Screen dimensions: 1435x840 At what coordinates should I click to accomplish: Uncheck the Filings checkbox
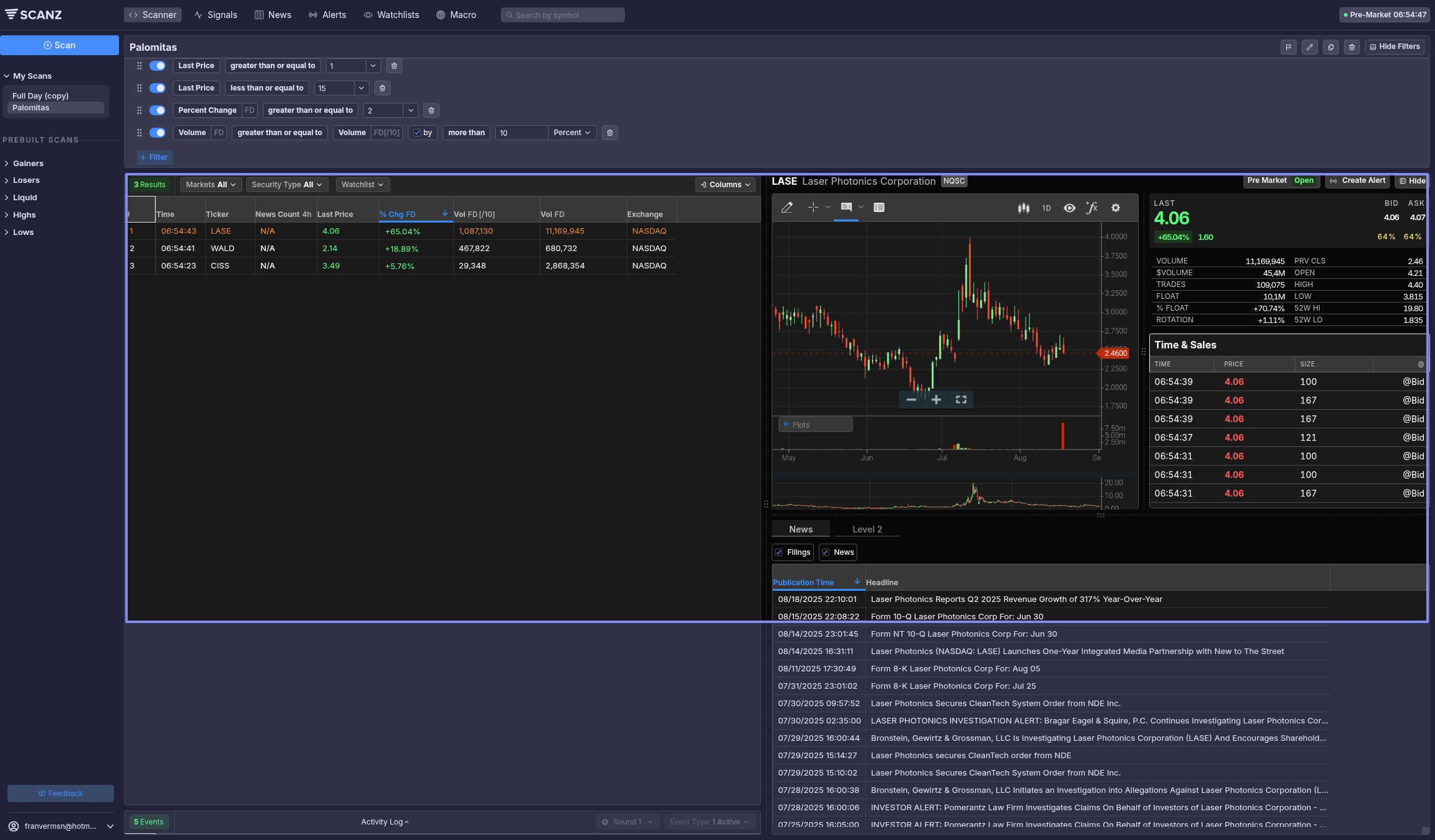(779, 552)
